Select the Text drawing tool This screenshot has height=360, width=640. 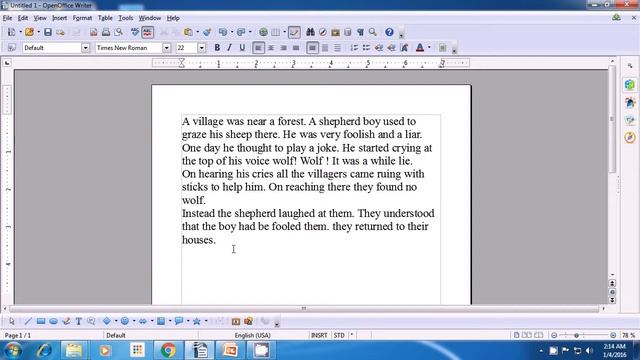pyautogui.click(x=78, y=321)
